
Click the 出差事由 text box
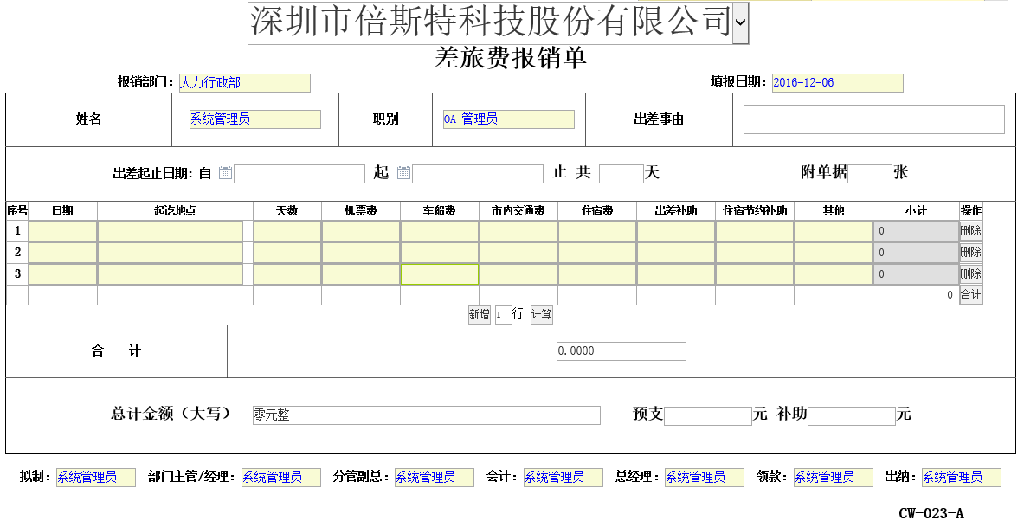[x=874, y=120]
